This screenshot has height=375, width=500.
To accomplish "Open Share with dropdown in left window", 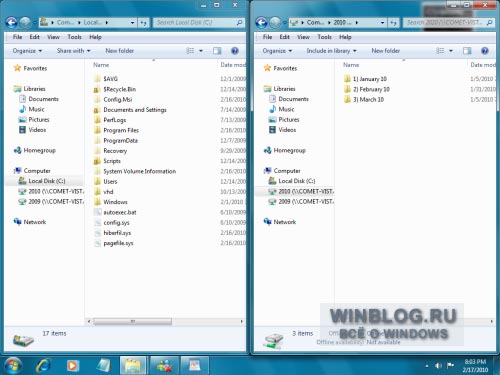I will coord(73,51).
